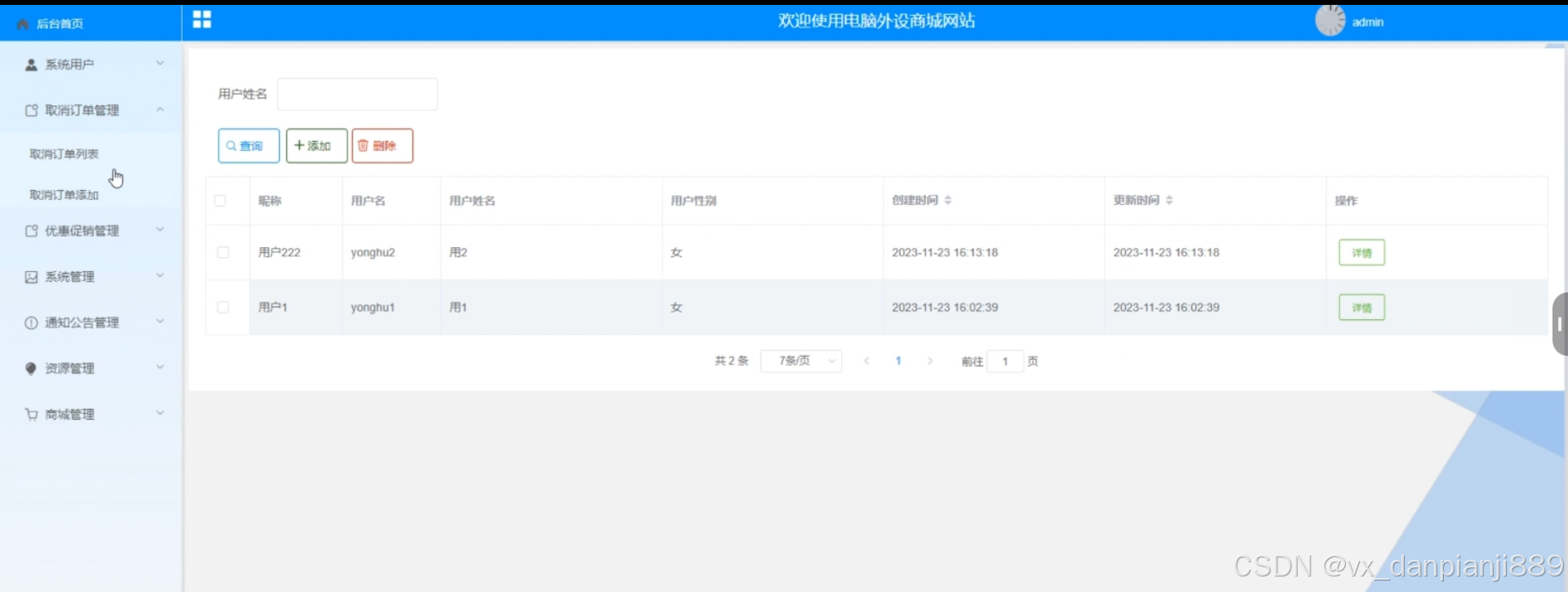This screenshot has width=1568, height=592.
Task: Click the 通知公告管理 info icon
Action: [x=31, y=323]
